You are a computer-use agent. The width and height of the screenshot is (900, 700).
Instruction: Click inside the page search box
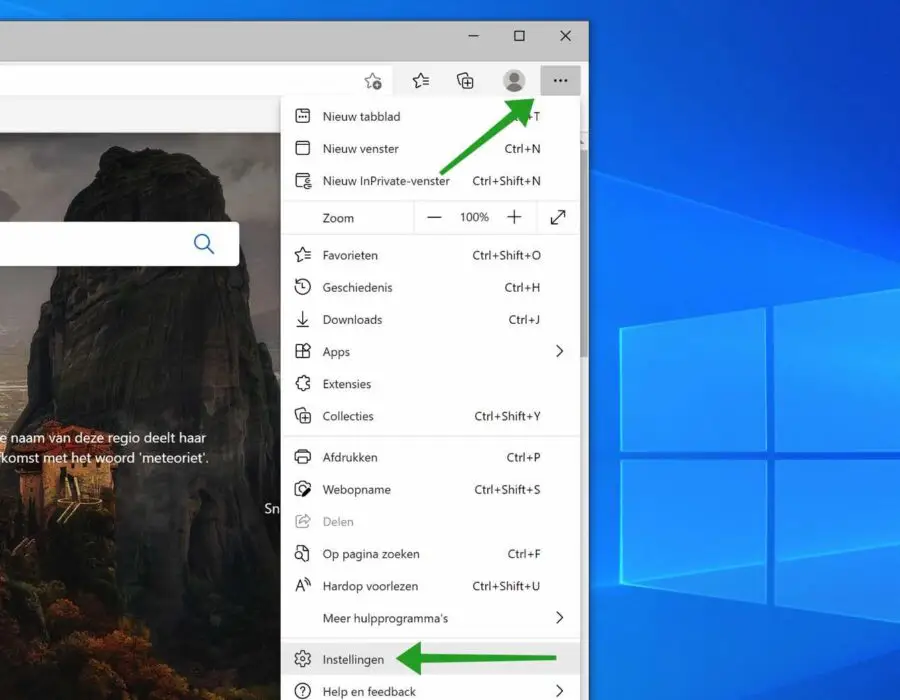pyautogui.click(x=119, y=244)
